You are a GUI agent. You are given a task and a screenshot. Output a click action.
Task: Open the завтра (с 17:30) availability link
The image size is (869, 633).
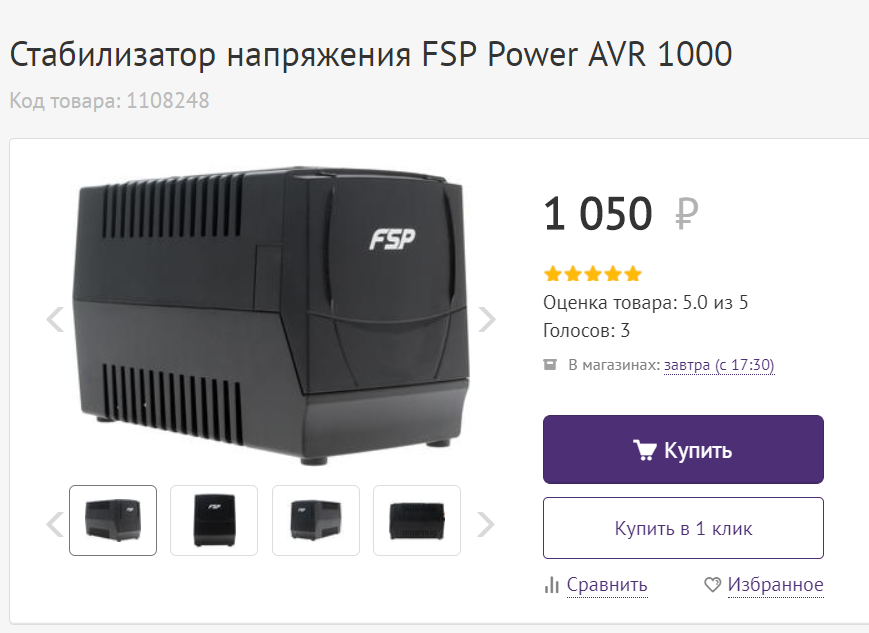point(719,365)
